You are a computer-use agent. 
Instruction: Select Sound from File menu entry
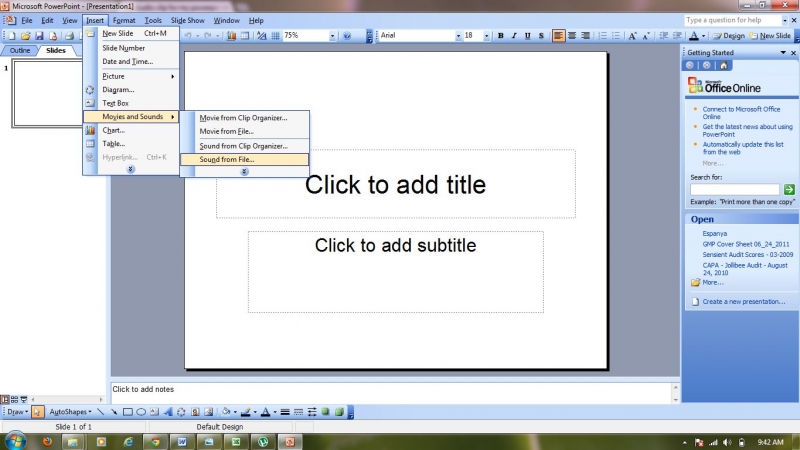[227, 159]
